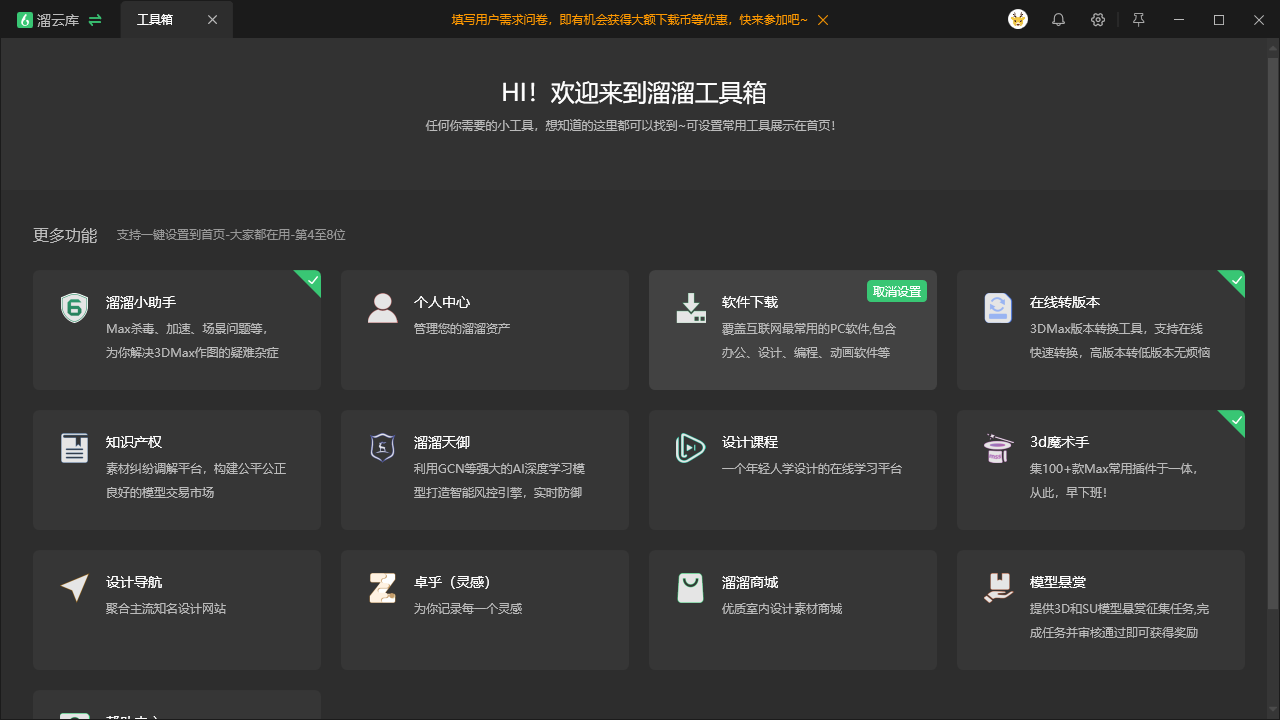Click the 一个年轻人学设计的在线学习平台 description
The height and width of the screenshot is (720, 1280).
[812, 468]
